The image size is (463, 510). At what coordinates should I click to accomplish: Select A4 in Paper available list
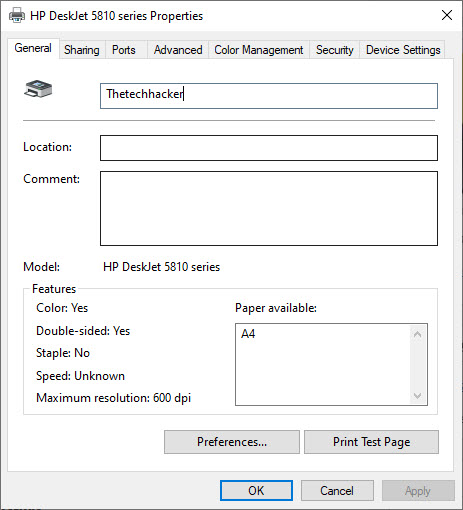[248, 334]
